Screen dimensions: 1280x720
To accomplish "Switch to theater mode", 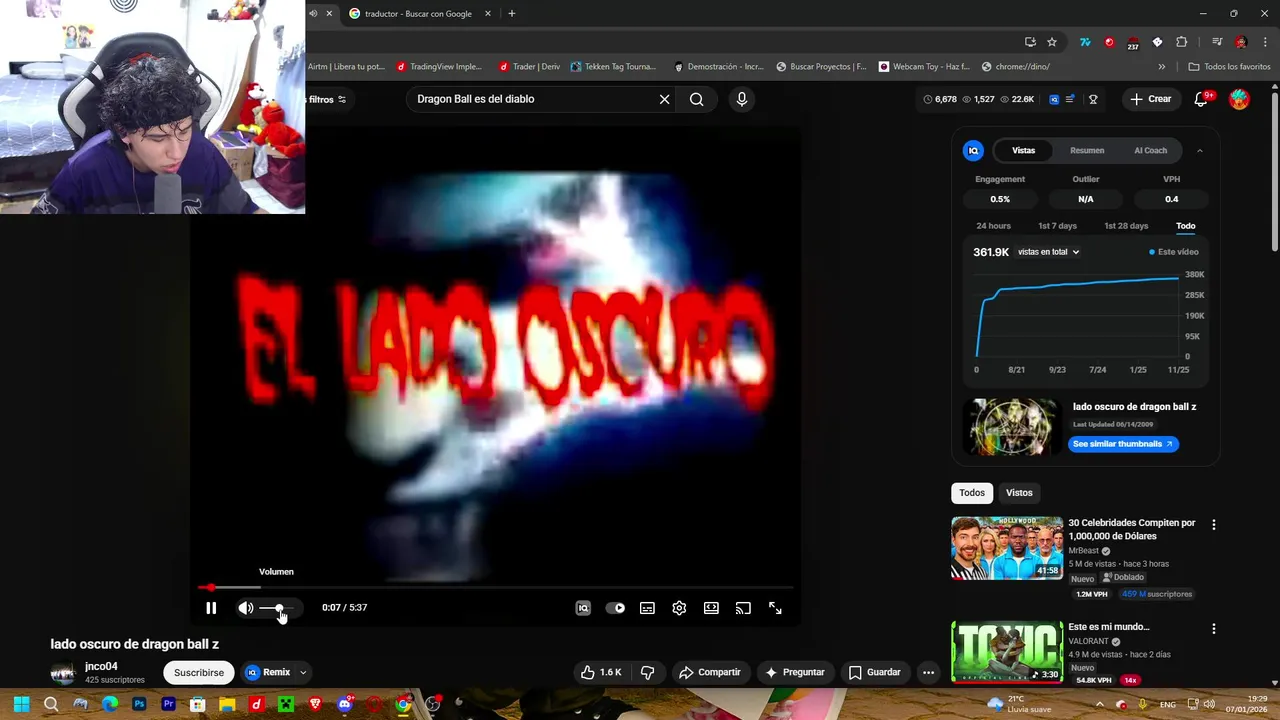I will 711,608.
